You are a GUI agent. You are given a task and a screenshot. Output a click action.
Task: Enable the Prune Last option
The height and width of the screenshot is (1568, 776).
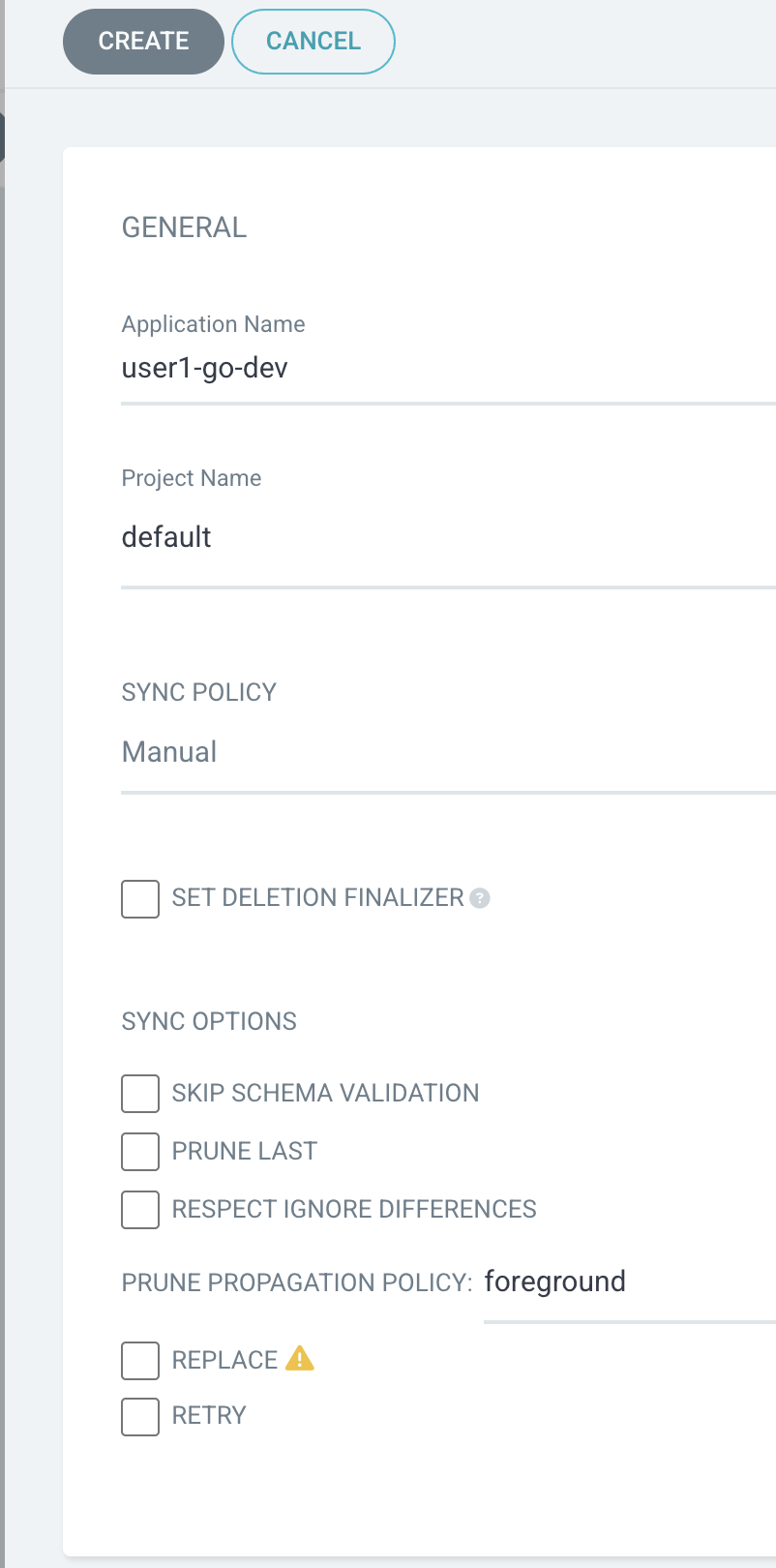[x=140, y=1152]
